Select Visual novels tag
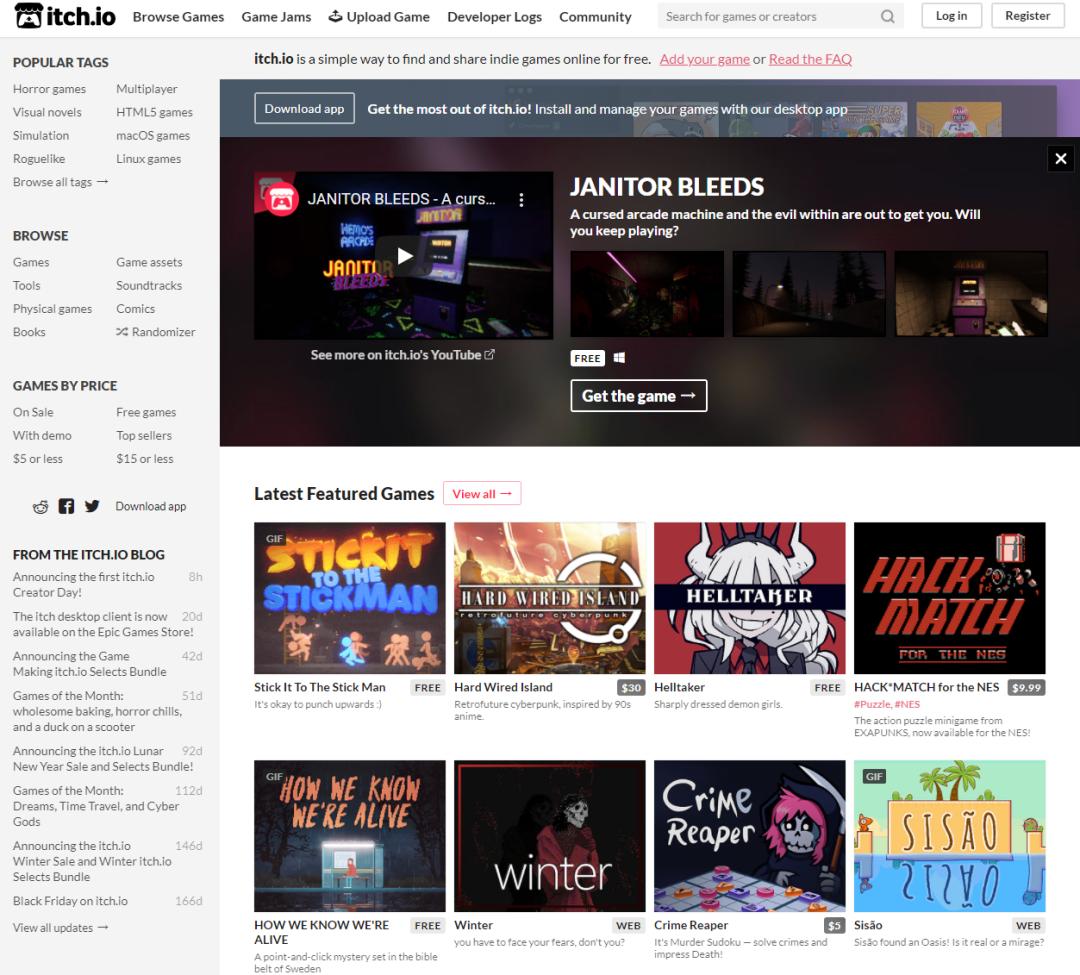 point(47,112)
